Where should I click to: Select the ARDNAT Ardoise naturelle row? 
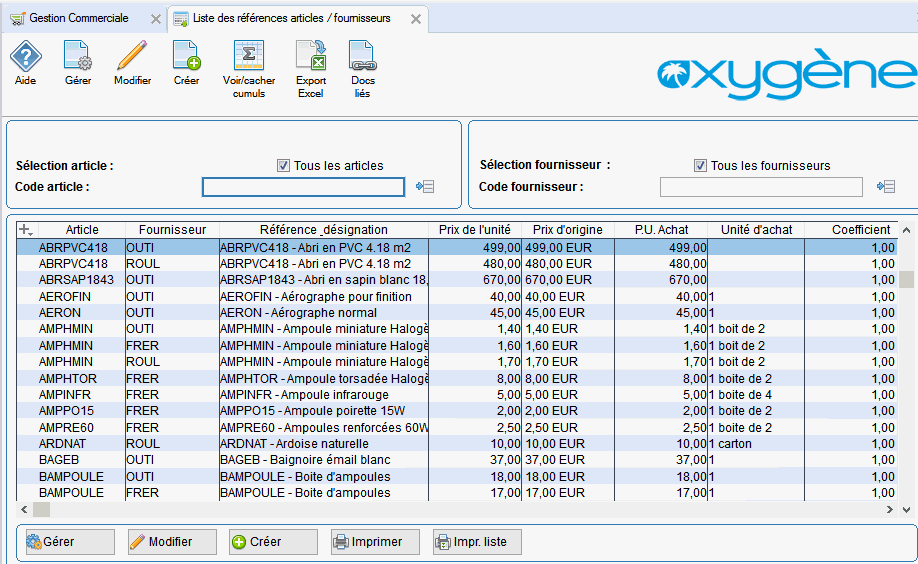click(x=457, y=444)
